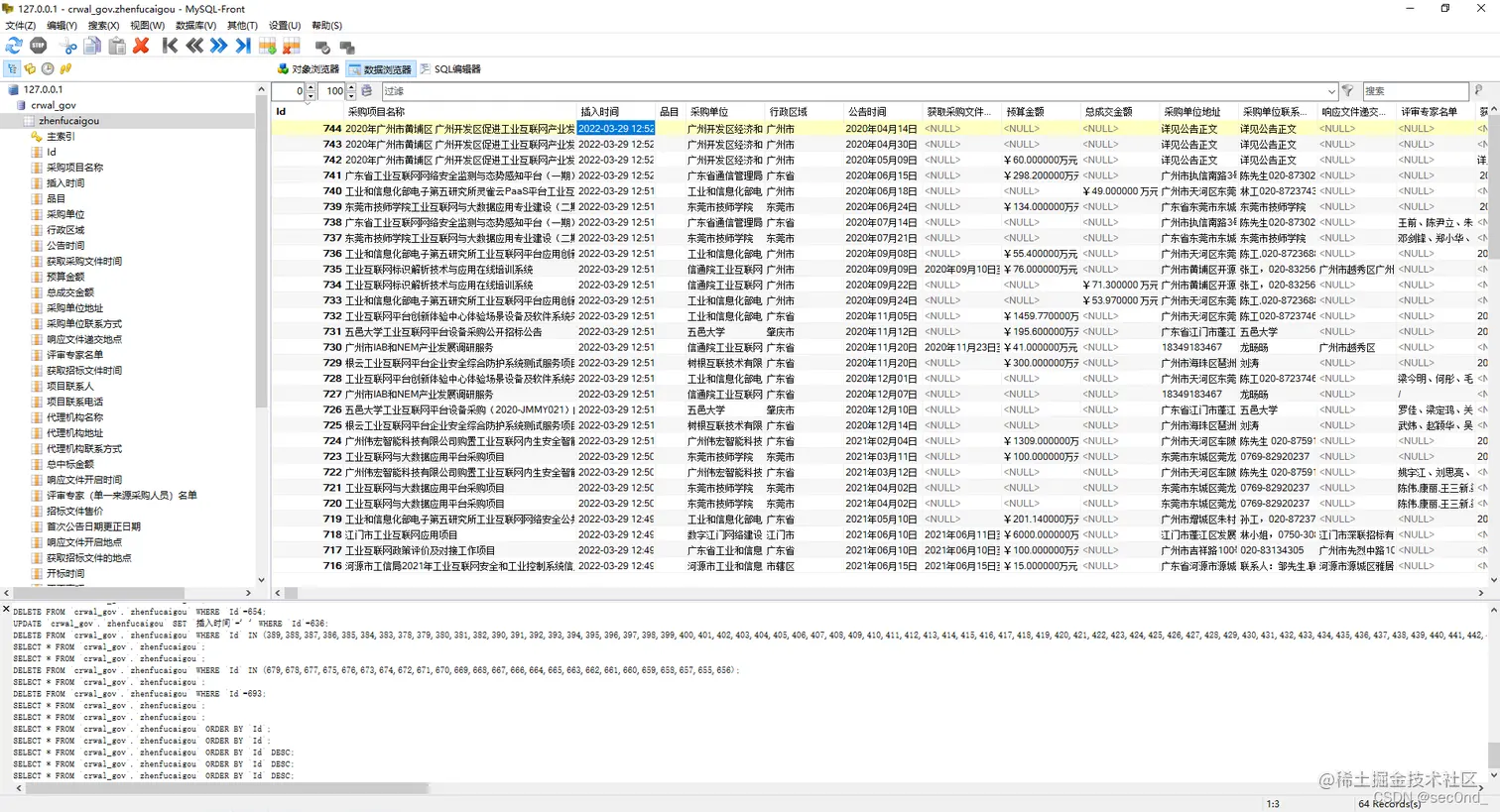Open the 其他(T) menu
This screenshot has width=1500, height=812.
tap(242, 26)
